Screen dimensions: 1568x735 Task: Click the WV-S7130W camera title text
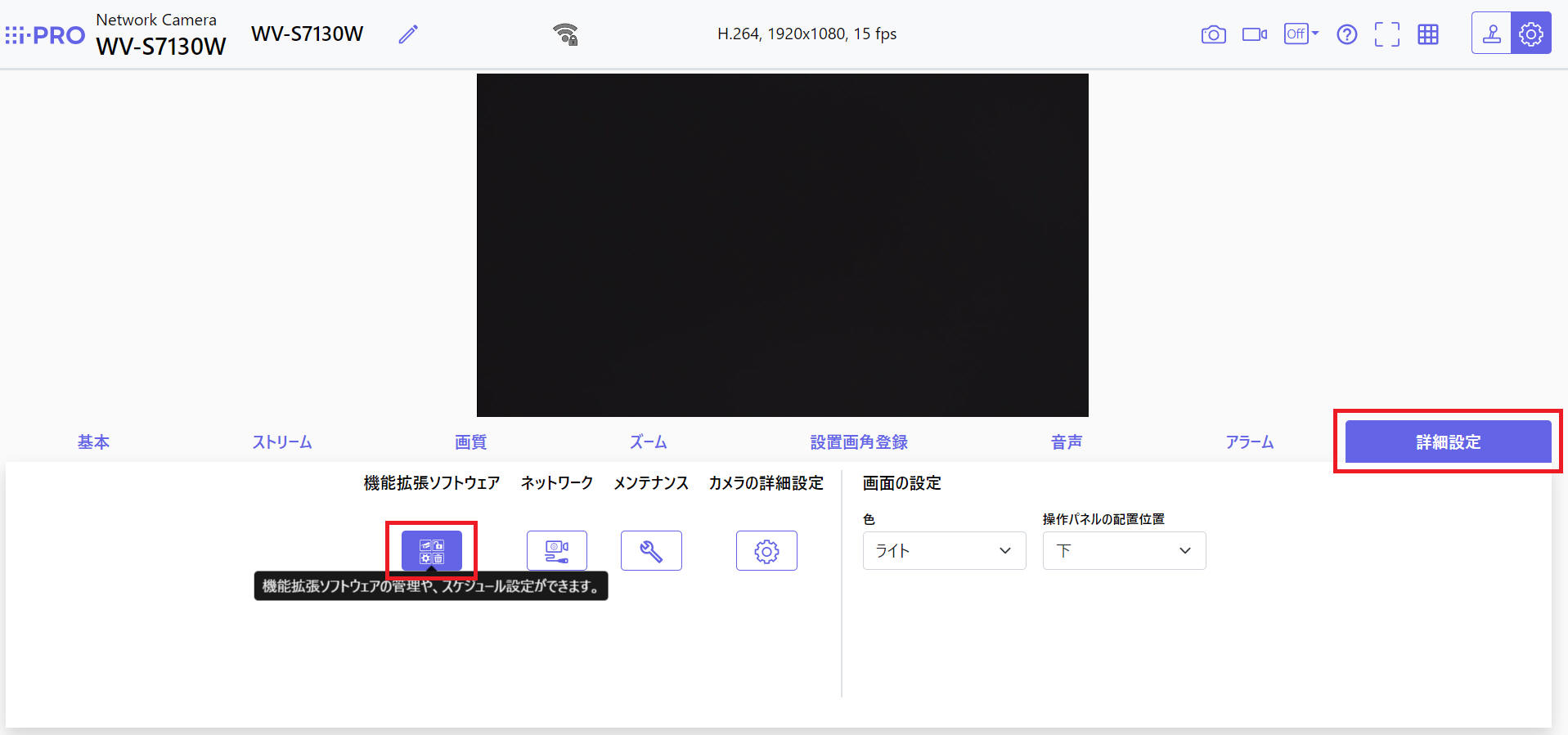(x=307, y=34)
